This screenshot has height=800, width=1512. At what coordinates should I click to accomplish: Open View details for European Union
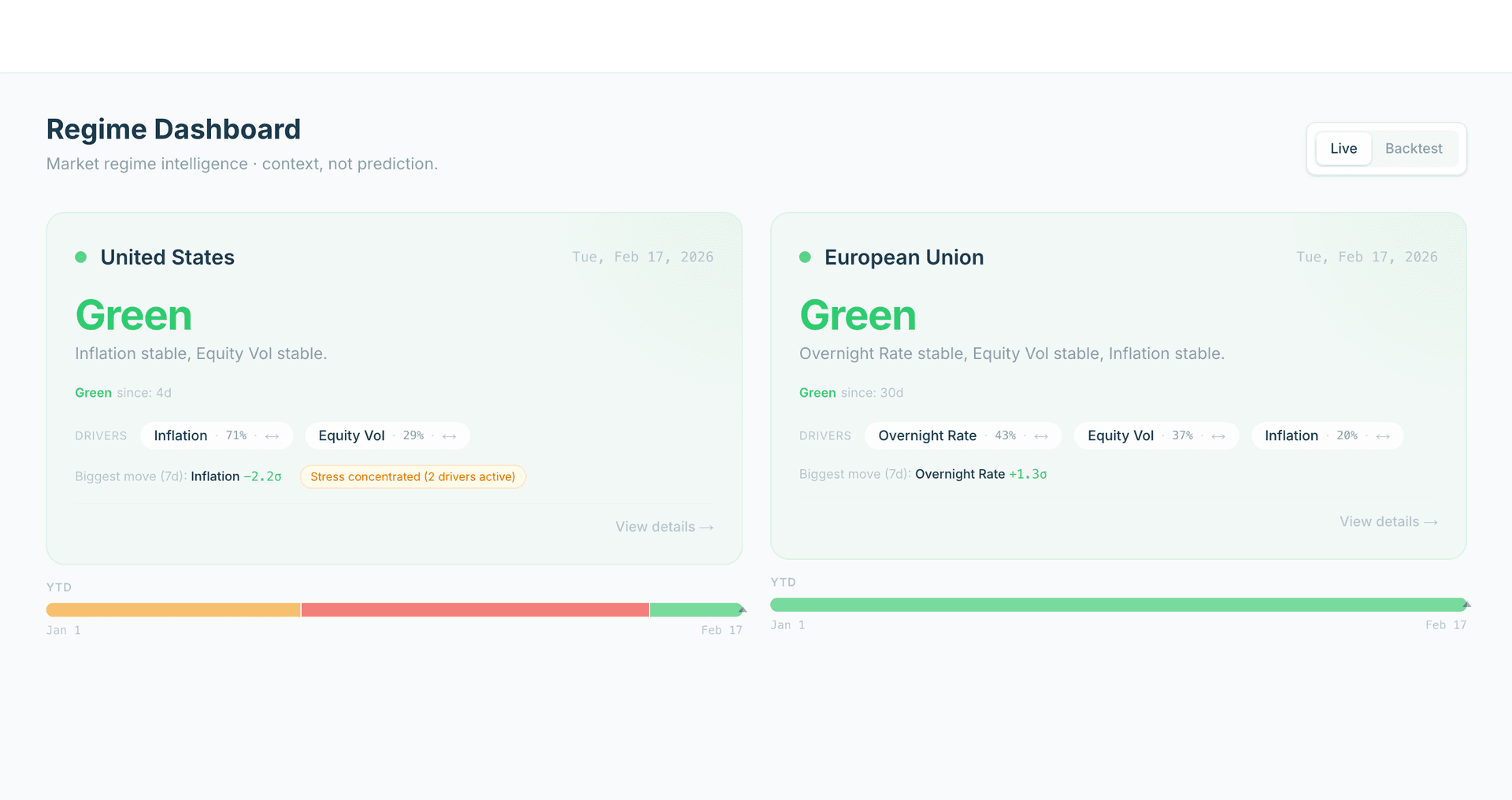click(1388, 522)
